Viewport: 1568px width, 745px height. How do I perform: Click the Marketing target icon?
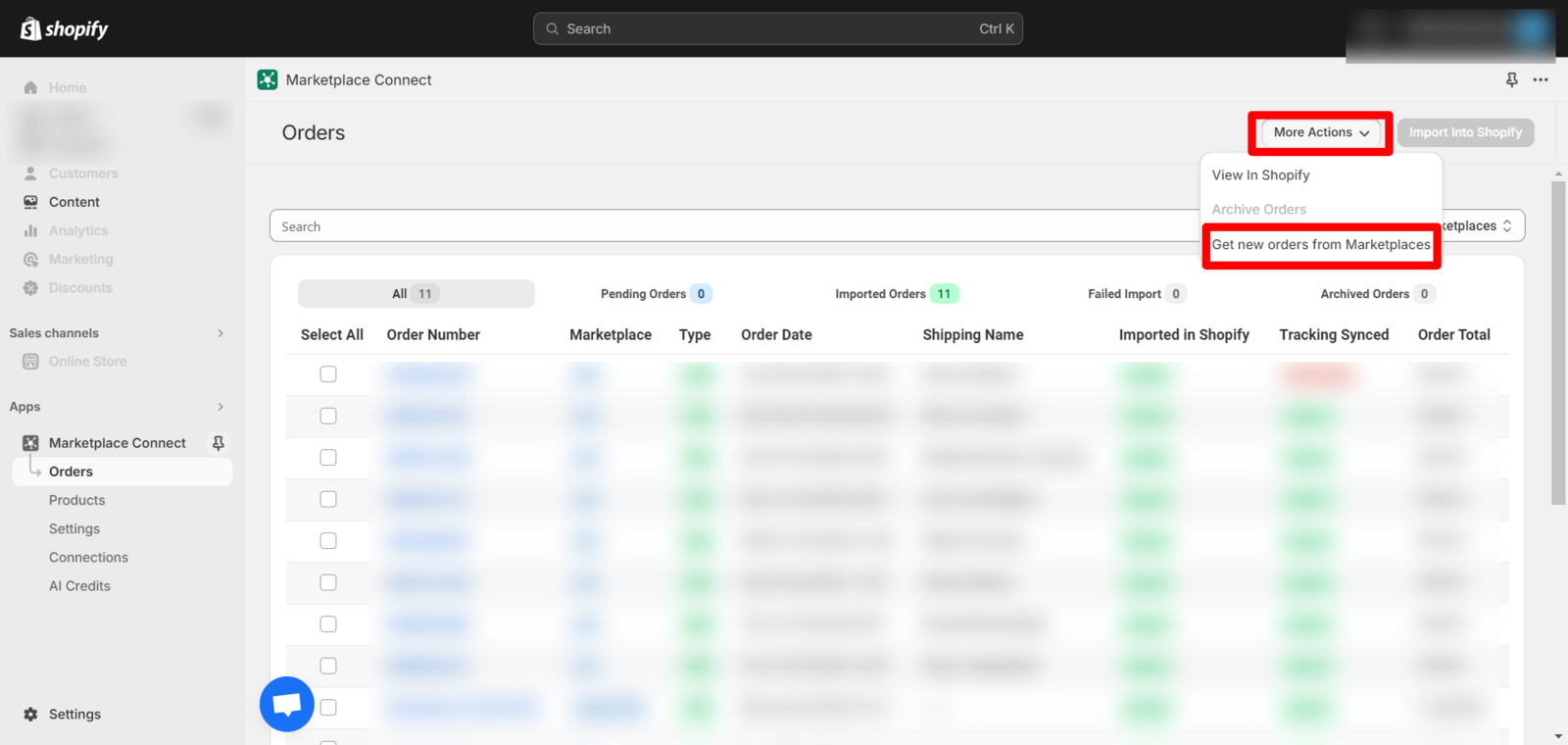pos(30,259)
